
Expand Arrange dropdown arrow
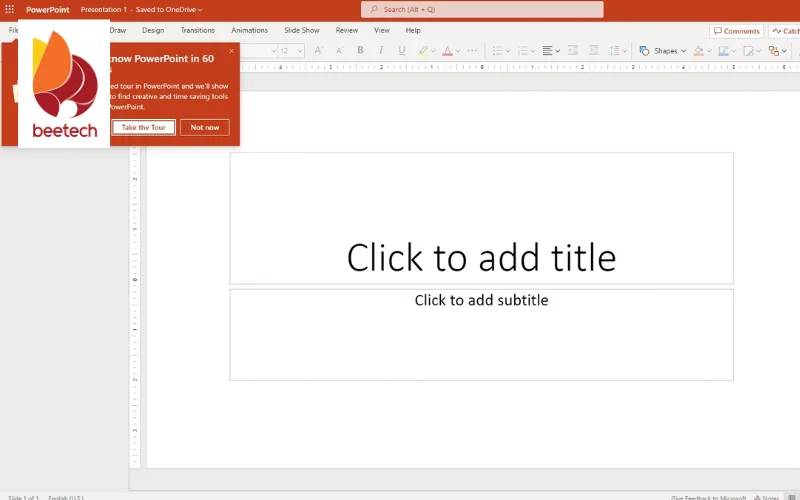click(784, 51)
